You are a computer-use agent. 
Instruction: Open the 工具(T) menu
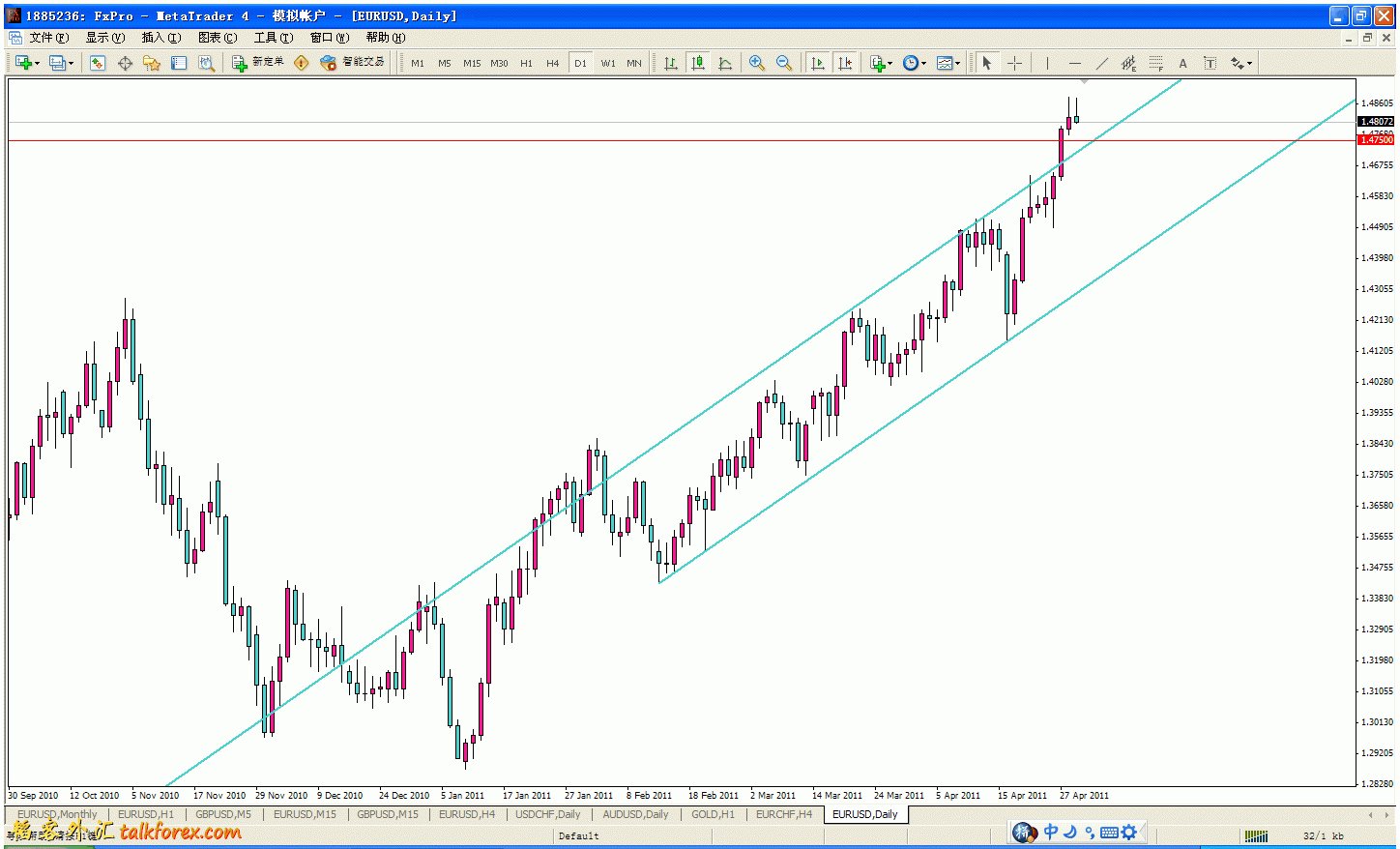click(x=274, y=38)
